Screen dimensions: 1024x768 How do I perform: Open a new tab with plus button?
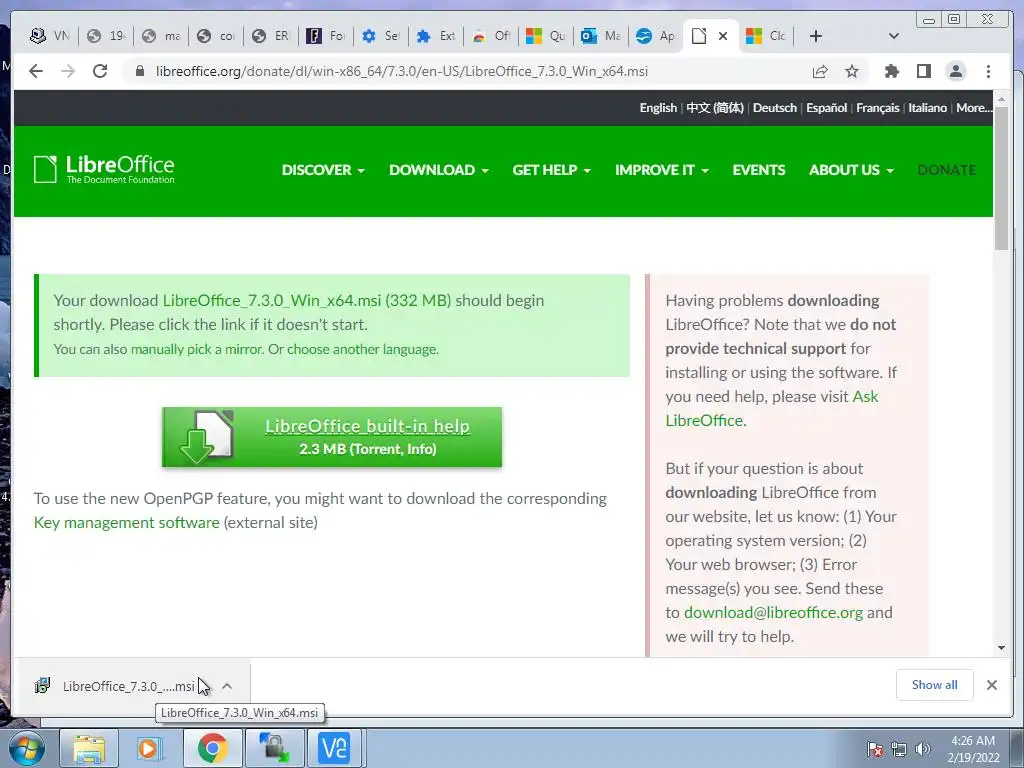tap(816, 36)
